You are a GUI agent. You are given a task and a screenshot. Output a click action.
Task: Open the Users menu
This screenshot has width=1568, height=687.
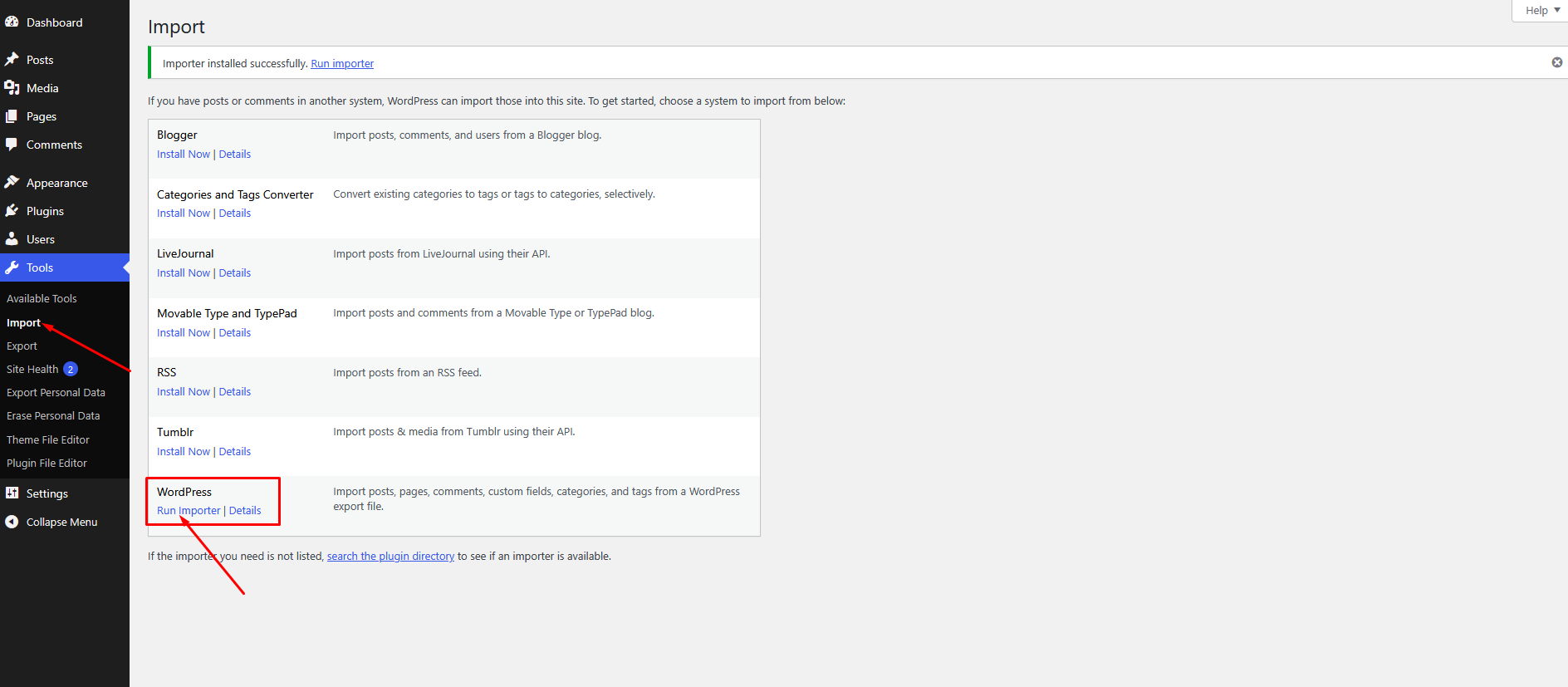click(x=41, y=239)
